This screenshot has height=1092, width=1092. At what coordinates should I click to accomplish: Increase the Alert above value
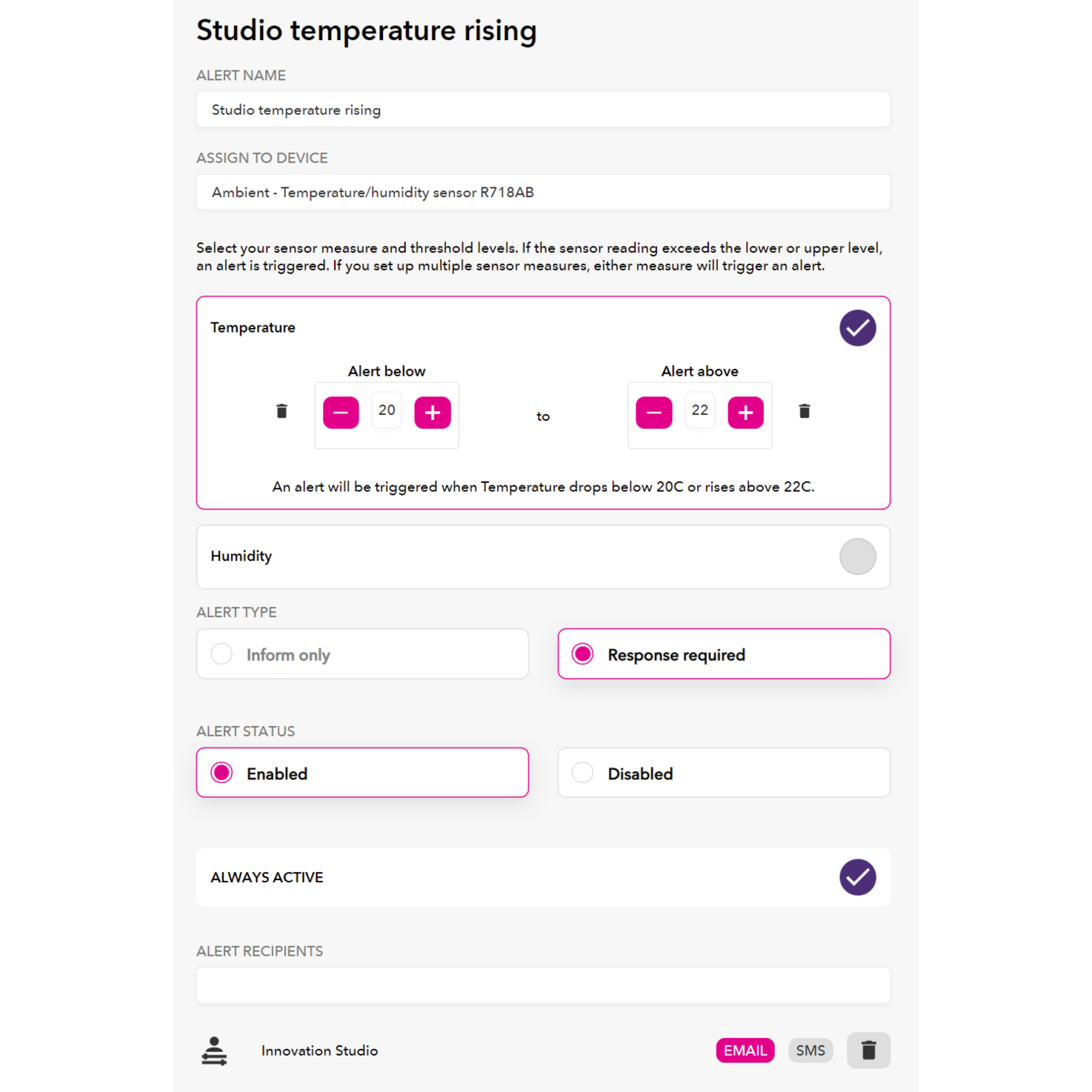[x=746, y=413]
